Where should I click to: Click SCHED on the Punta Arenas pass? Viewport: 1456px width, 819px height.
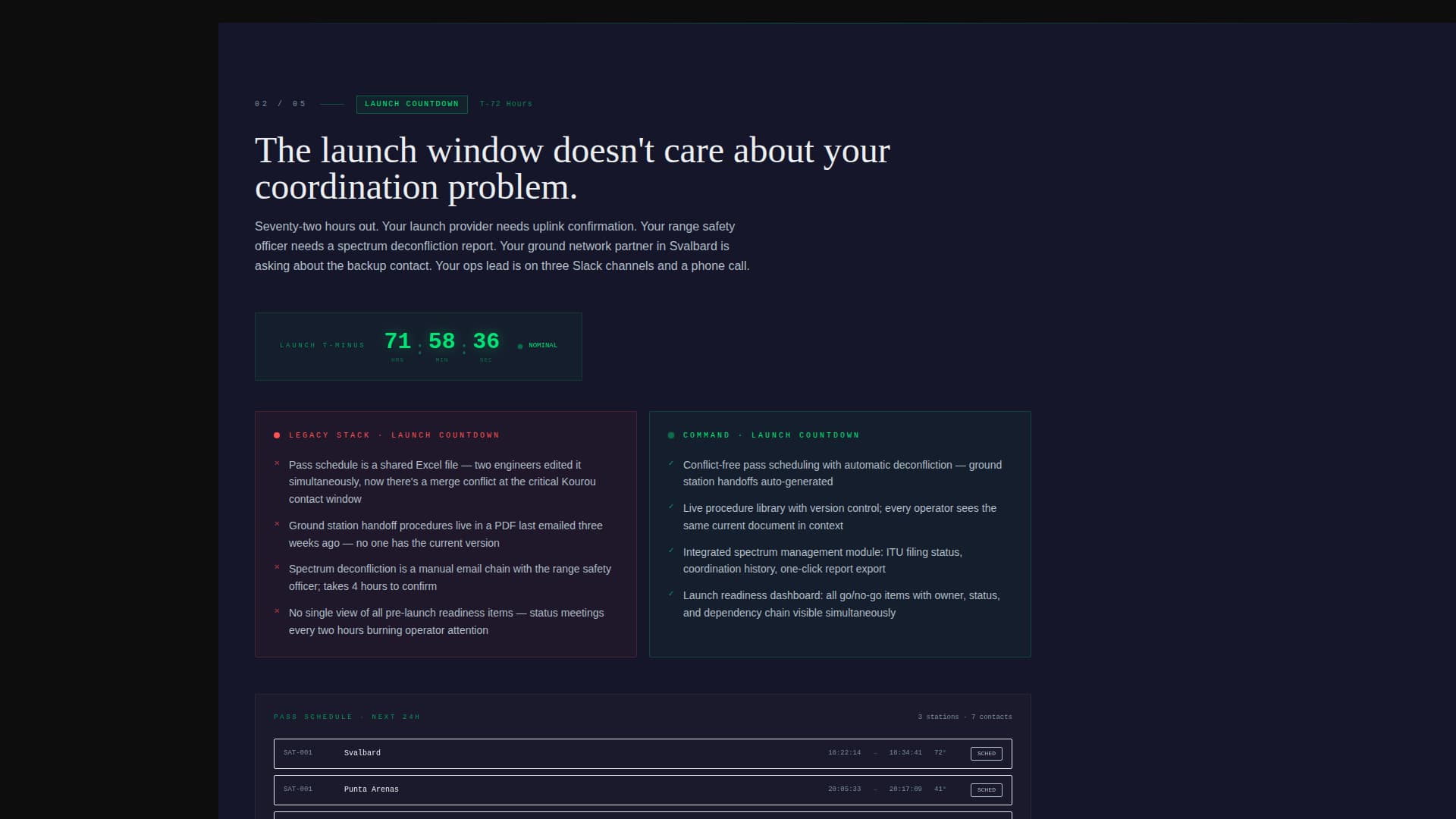[986, 789]
